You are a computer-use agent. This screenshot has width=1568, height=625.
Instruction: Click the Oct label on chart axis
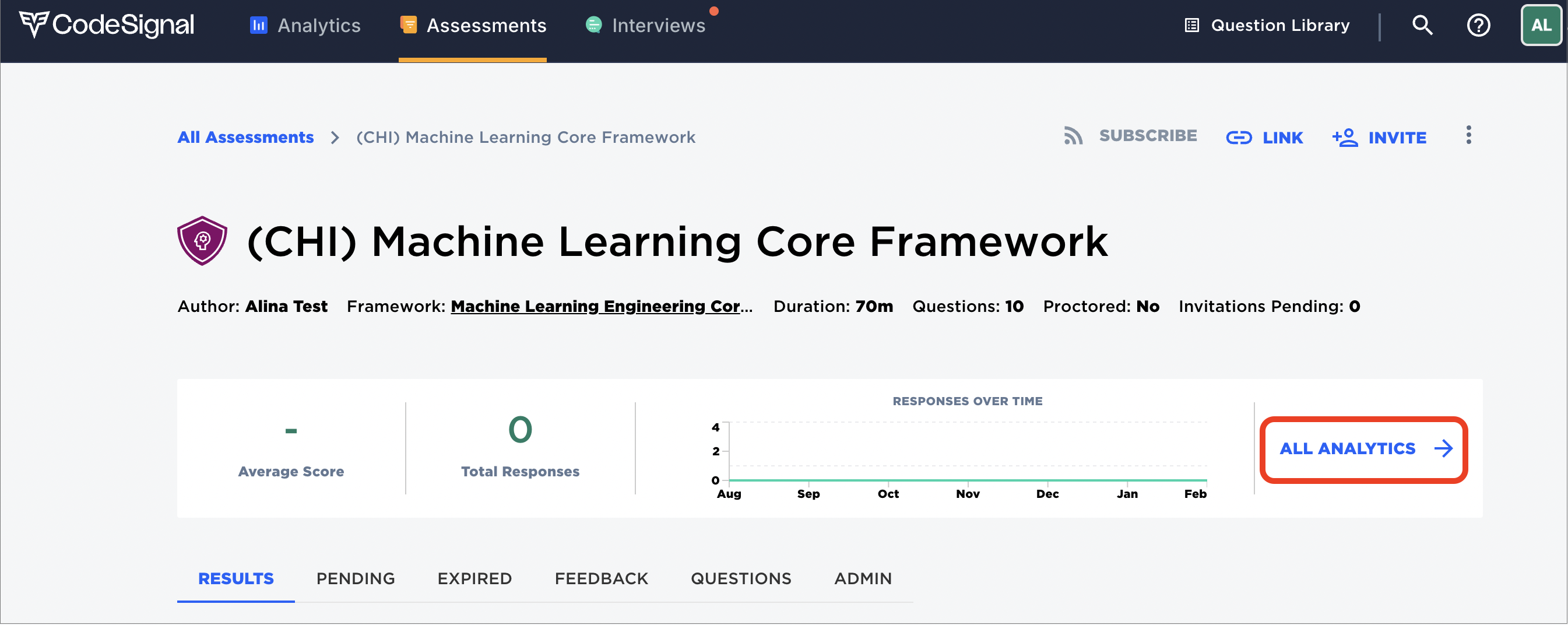click(x=888, y=494)
